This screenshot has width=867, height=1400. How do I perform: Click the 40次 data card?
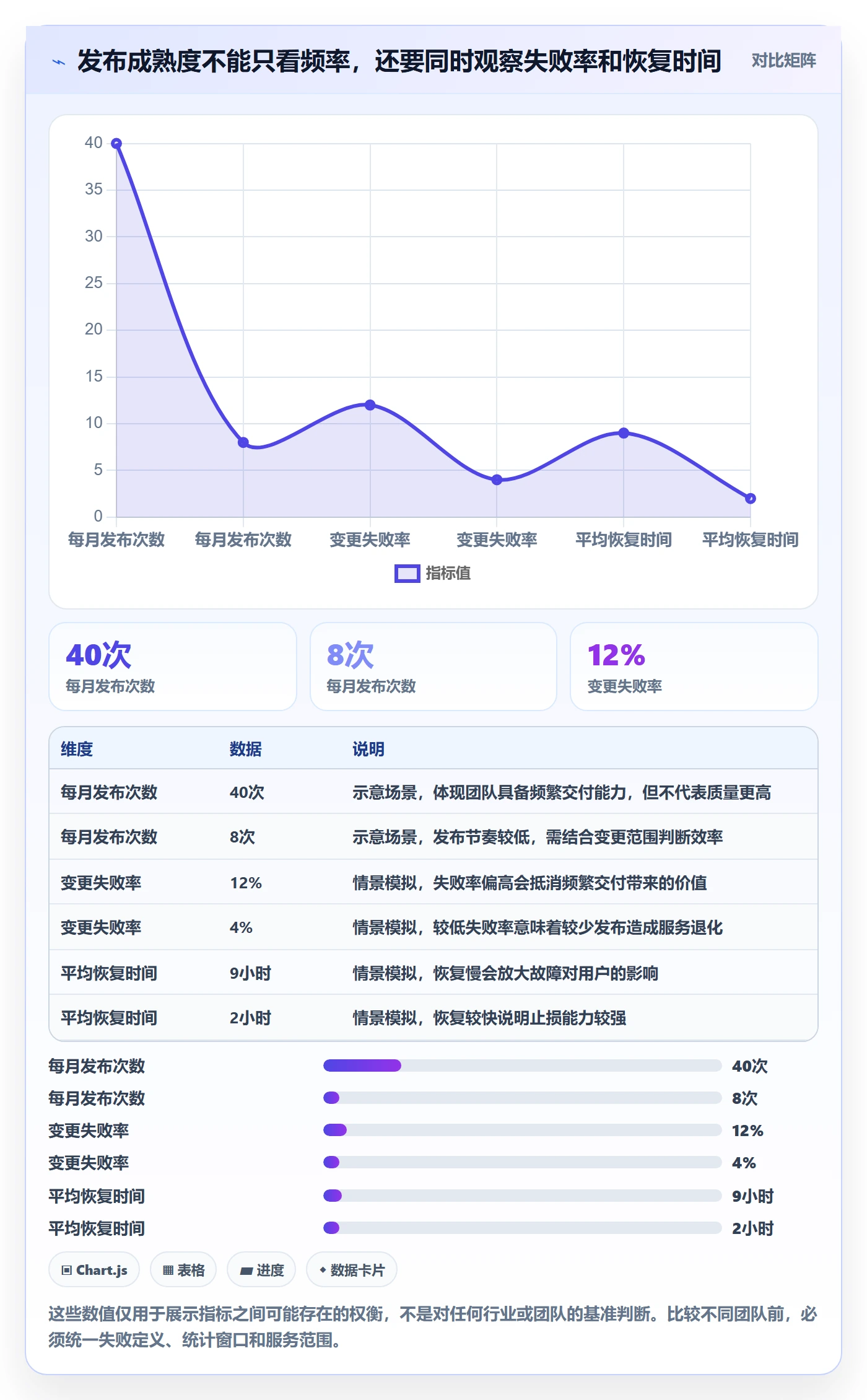click(x=173, y=667)
